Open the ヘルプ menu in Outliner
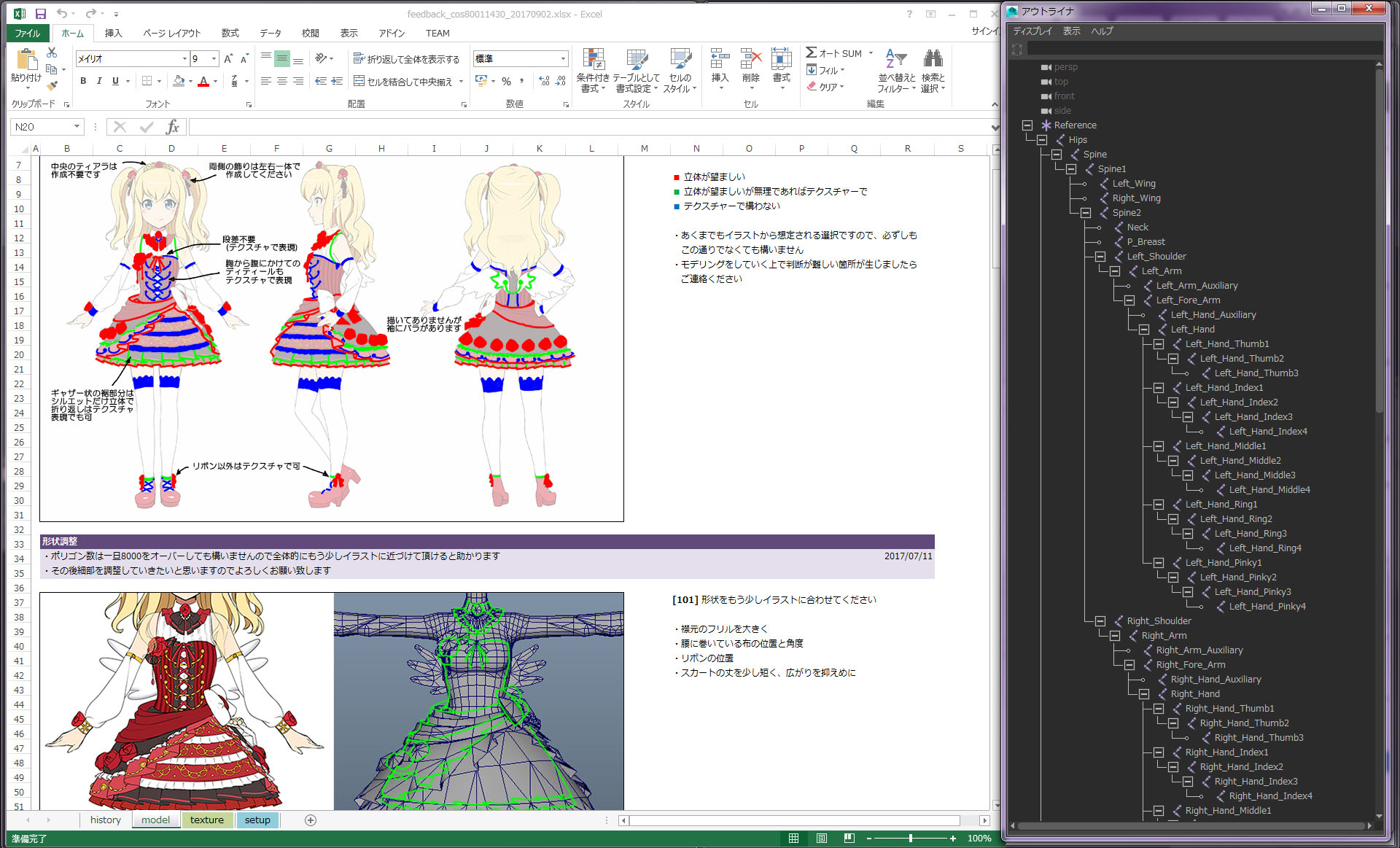 [x=1102, y=31]
